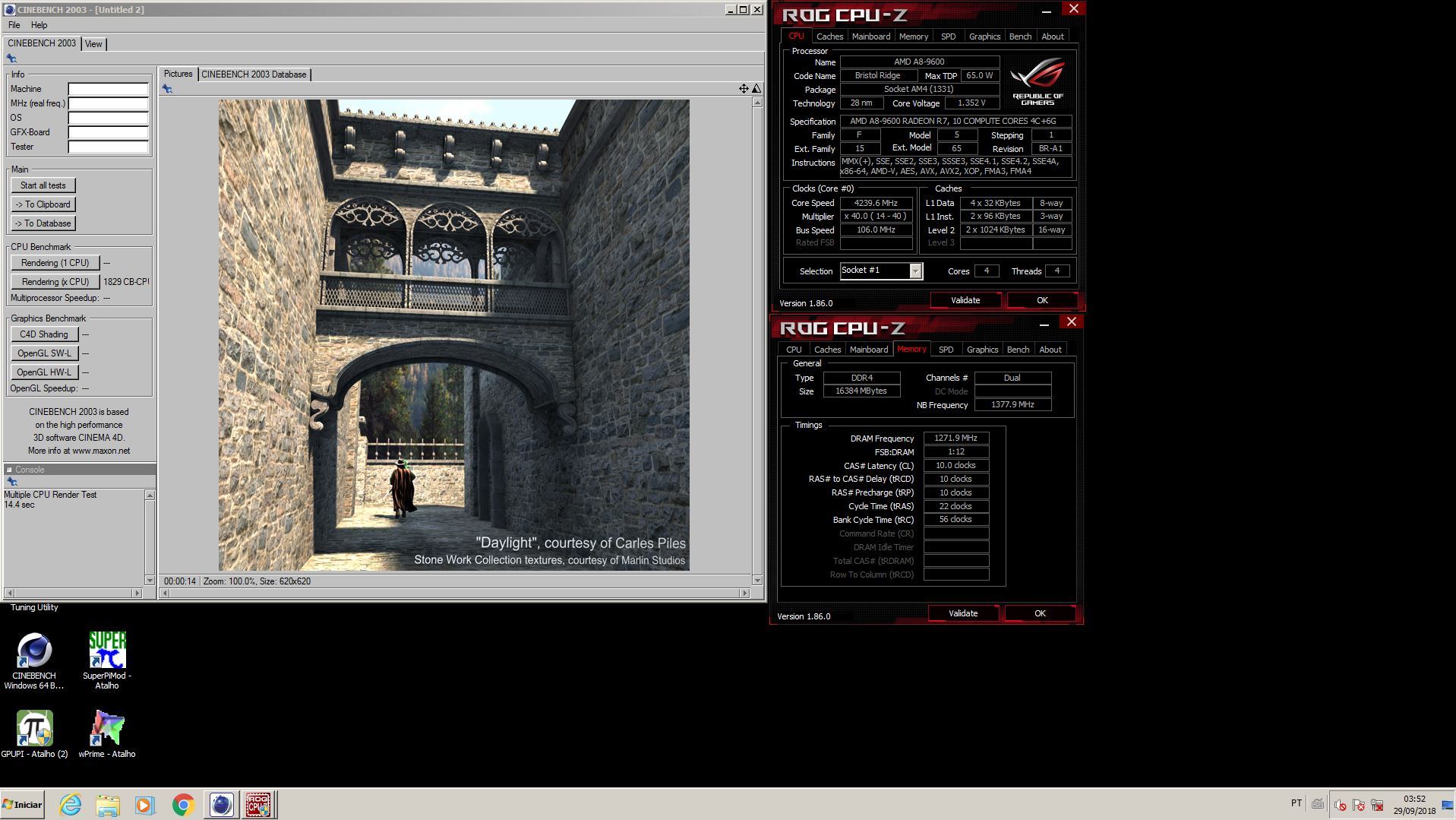The image size is (1456, 820).
Task: Select the Pictures tab
Action: tap(178, 74)
